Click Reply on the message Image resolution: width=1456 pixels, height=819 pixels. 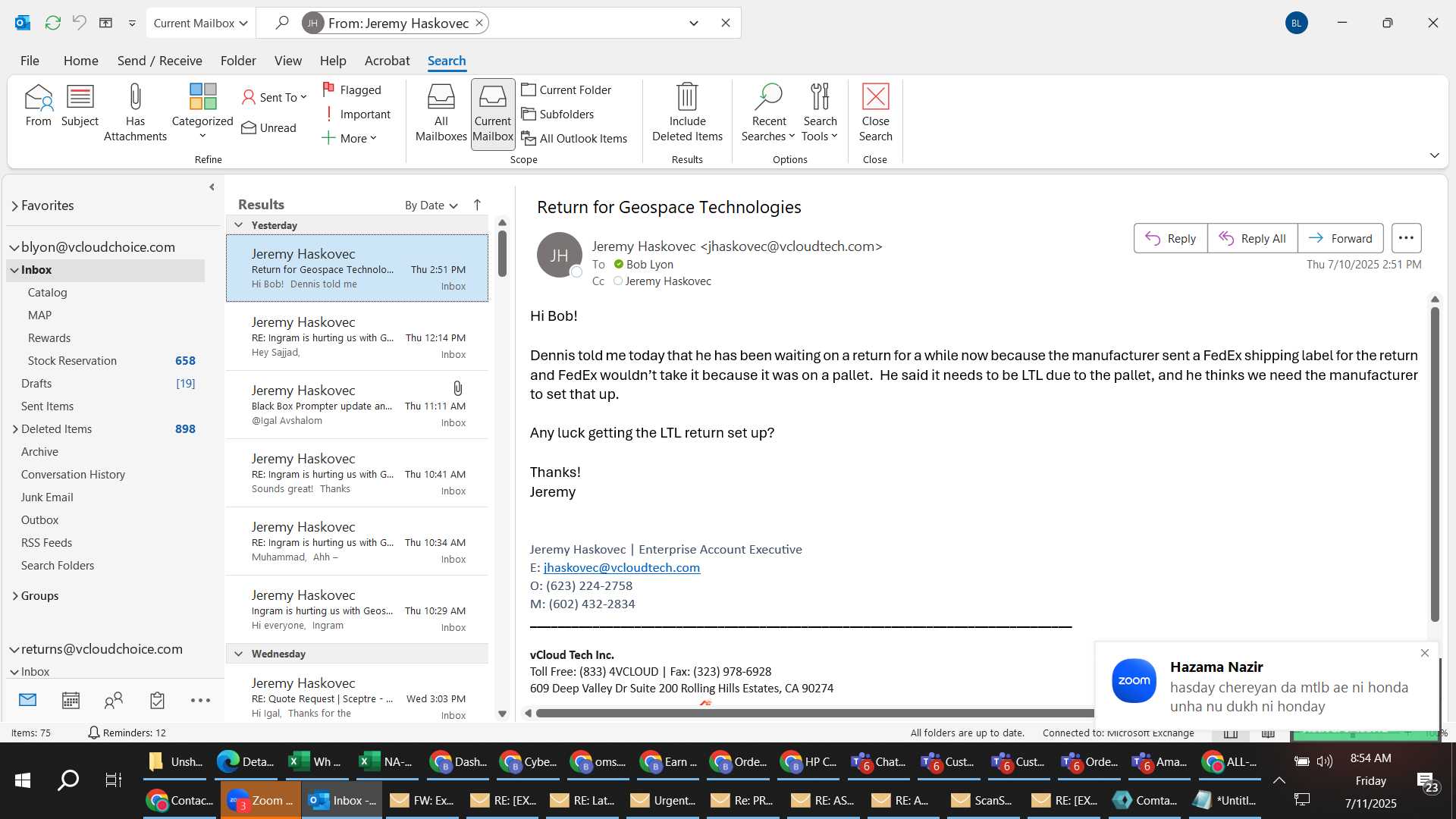[1170, 238]
